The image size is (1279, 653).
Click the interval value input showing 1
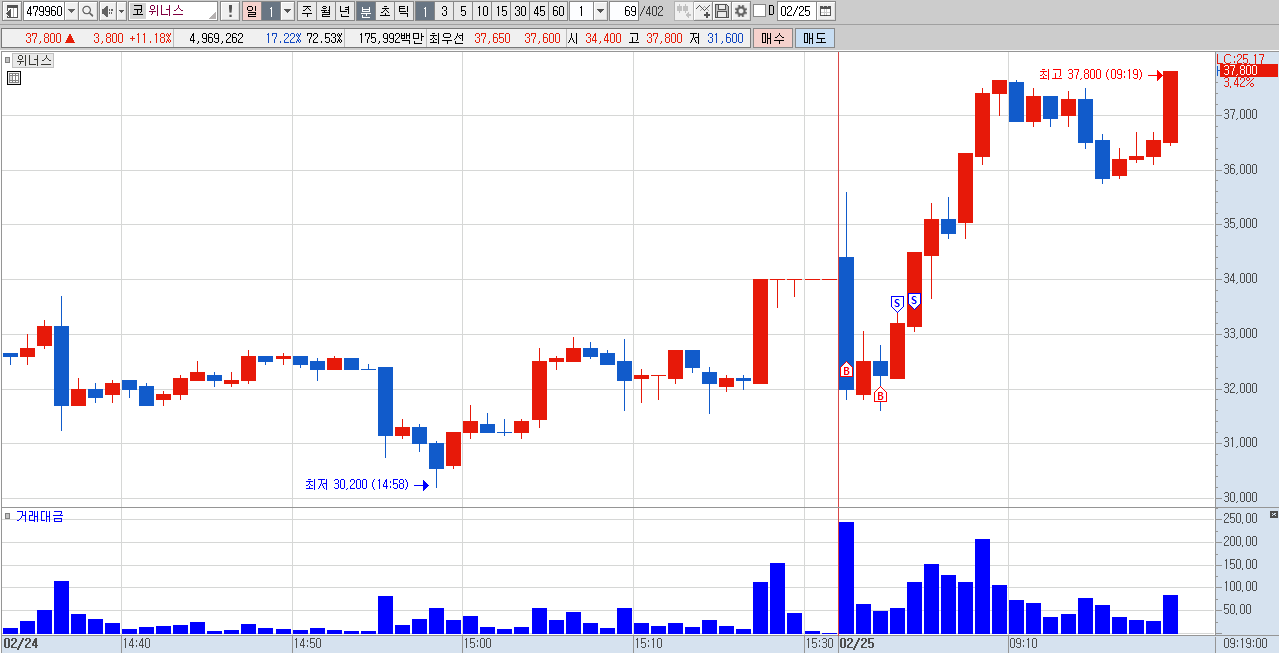(x=581, y=11)
